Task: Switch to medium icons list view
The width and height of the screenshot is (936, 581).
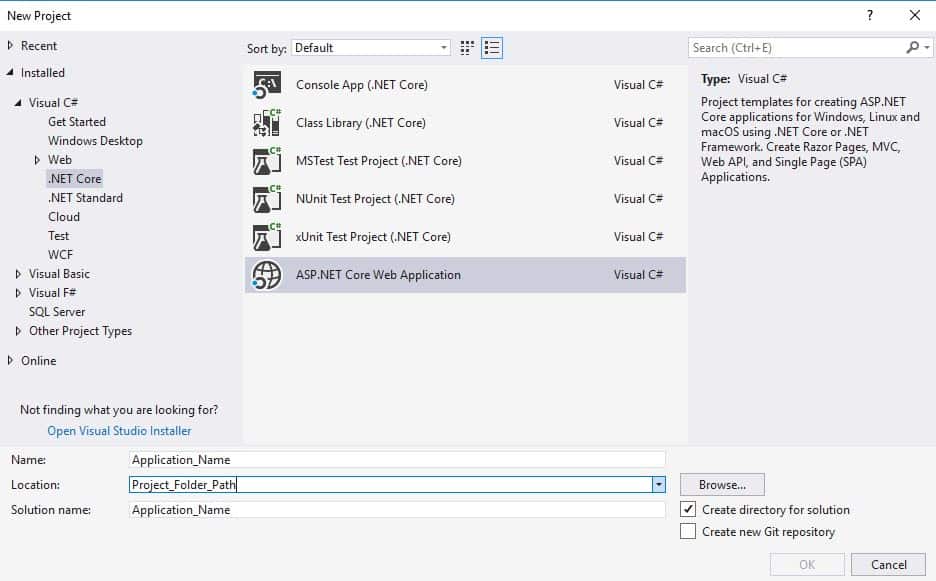Action: click(491, 48)
